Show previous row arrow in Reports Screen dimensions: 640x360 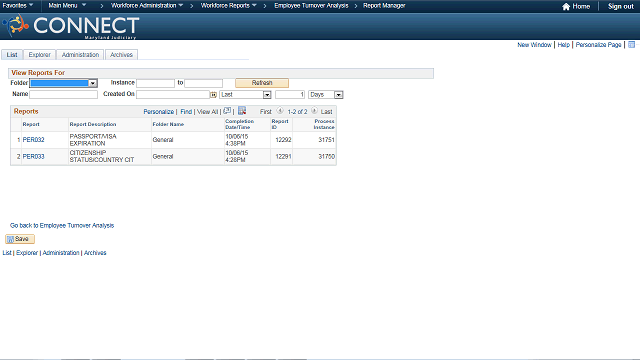(280, 111)
